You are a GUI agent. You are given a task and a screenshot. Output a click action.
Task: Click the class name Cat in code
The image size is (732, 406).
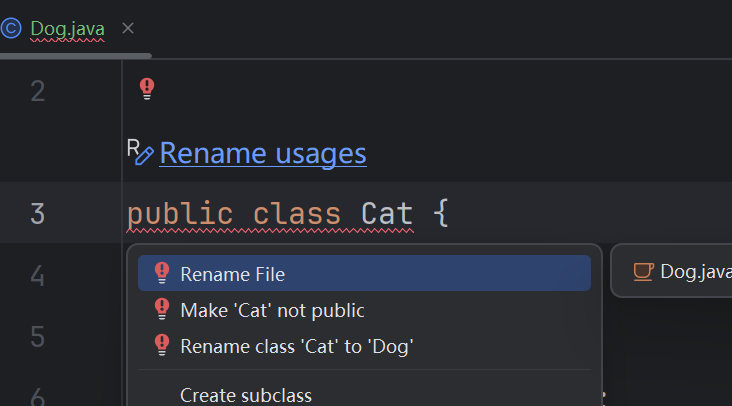(387, 214)
